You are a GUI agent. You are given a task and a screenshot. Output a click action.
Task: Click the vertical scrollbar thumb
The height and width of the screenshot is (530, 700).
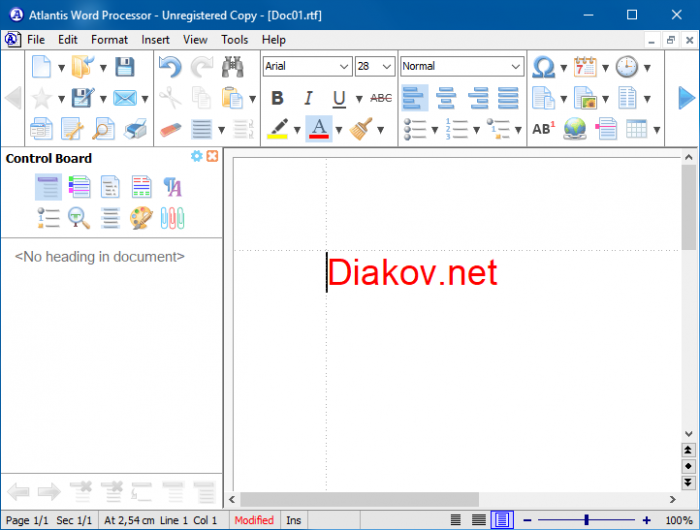(x=688, y=207)
